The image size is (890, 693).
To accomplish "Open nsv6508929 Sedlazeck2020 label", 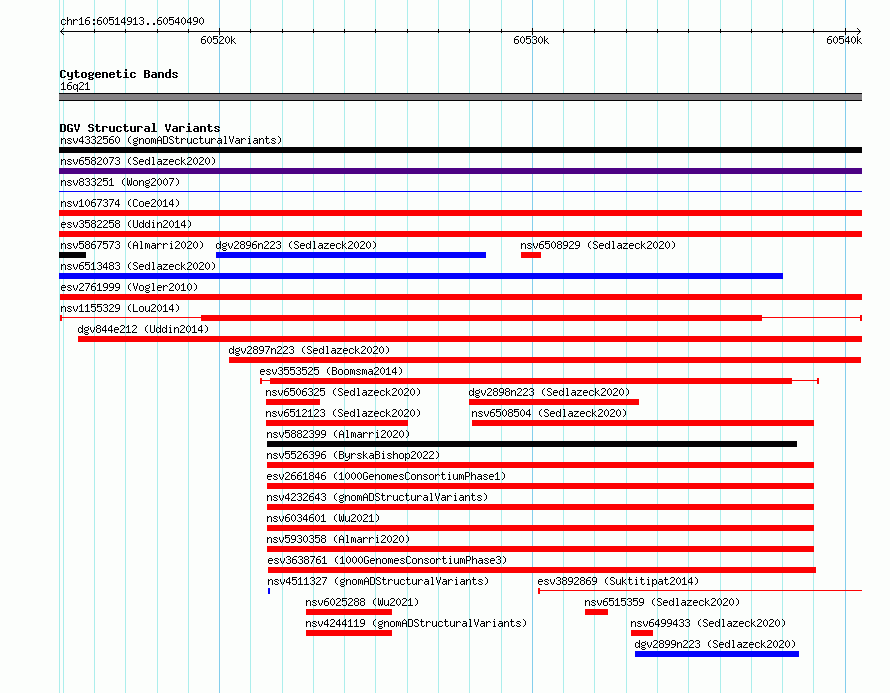I will 598,245.
